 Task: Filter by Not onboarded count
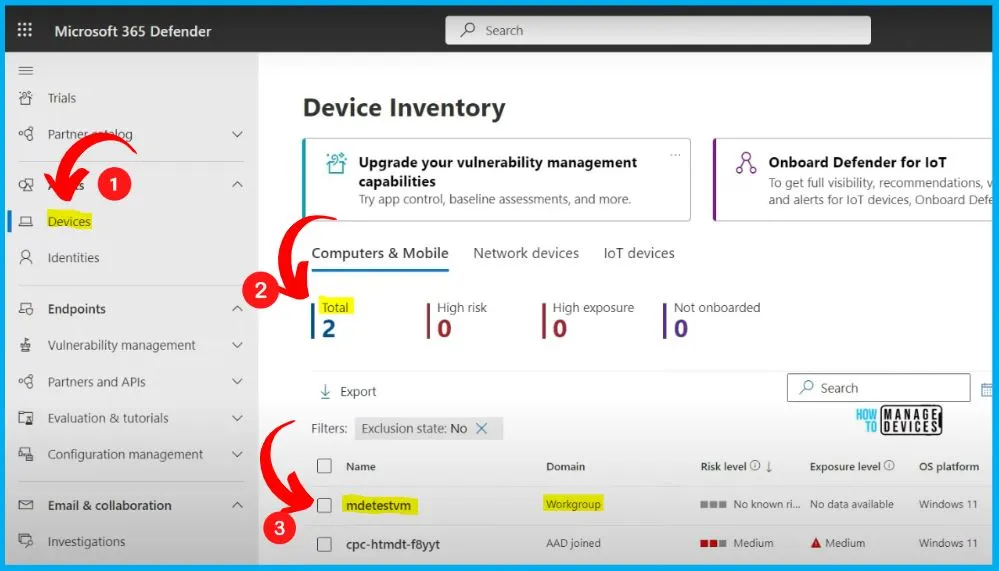click(x=712, y=319)
